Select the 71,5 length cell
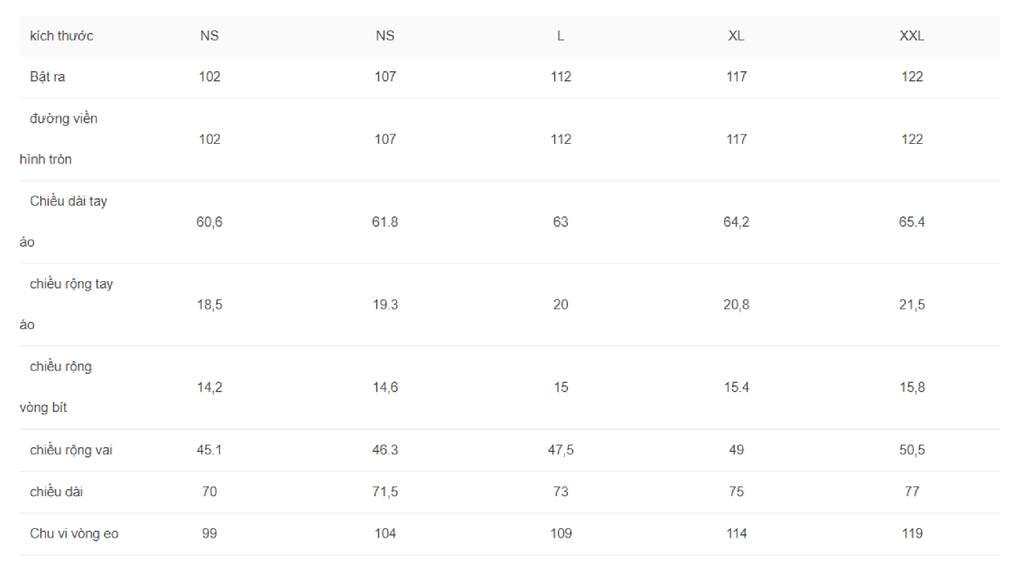Image resolution: width=1024 pixels, height=574 pixels. click(385, 492)
